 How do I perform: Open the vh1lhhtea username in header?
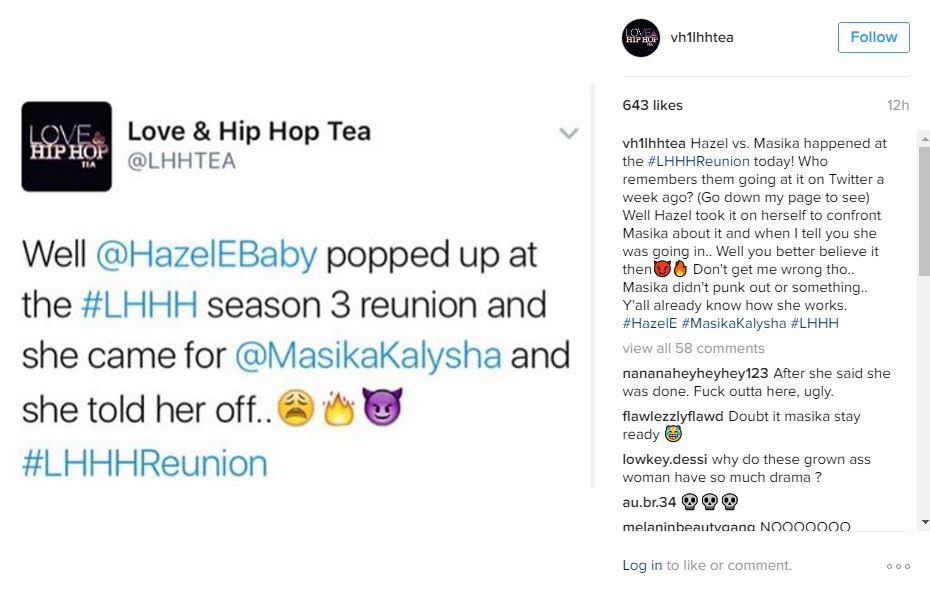702,37
